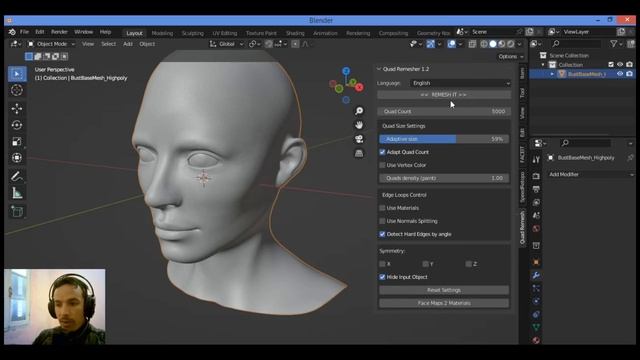Enable Y symmetry checkbox
Viewport: 640px width, 360px height.
426,264
